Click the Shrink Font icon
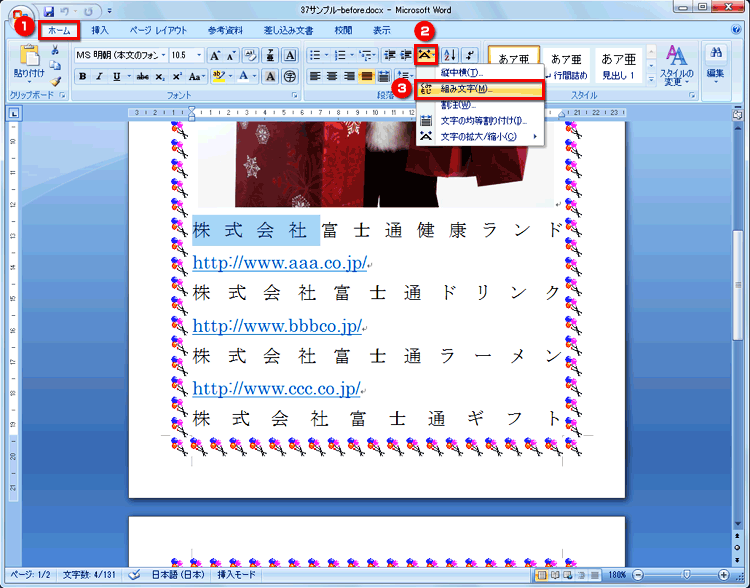This screenshot has height=588, width=750. click(x=231, y=56)
